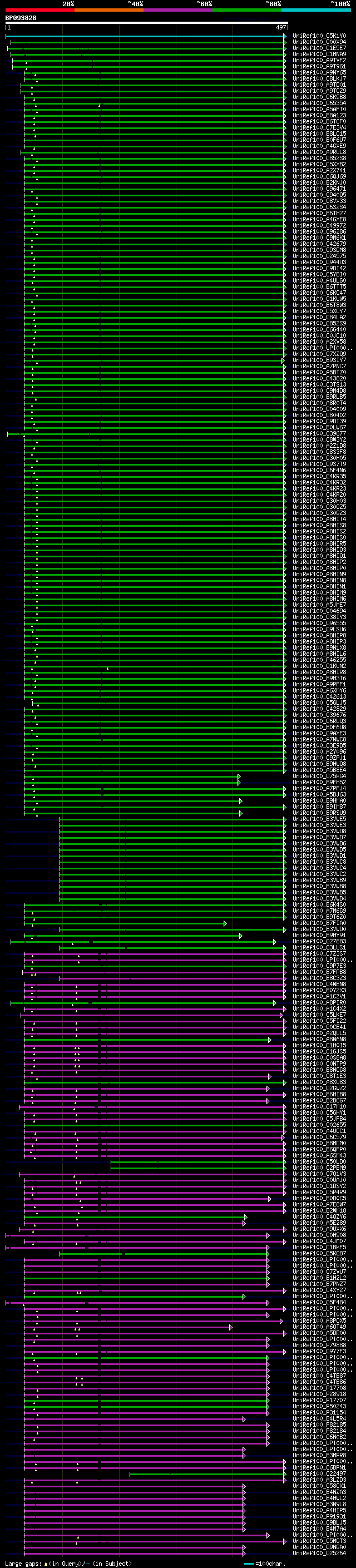Click the UniRef100_Q8LKJ7 entry

click(319, 78)
